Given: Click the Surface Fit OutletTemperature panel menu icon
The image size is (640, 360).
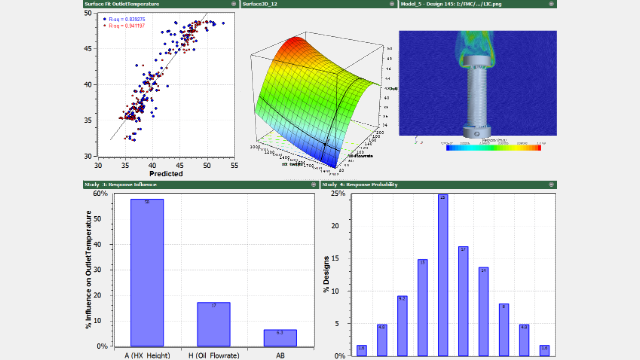Looking at the screenshot, I should pos(233,4).
